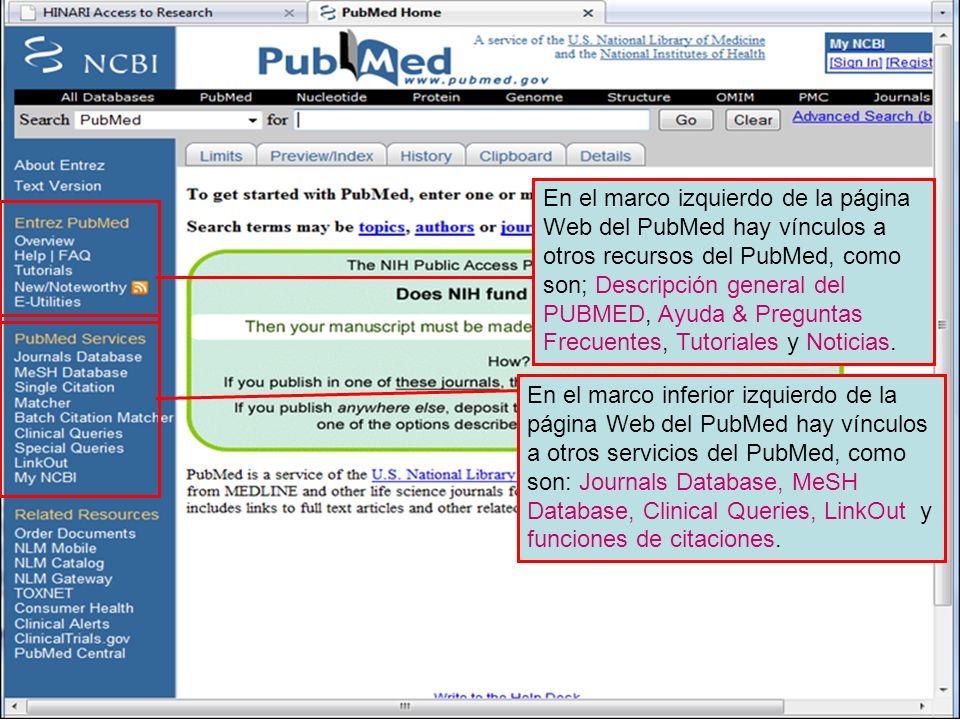Open My NCBI link in sidebar
The width and height of the screenshot is (960, 720).
45,478
